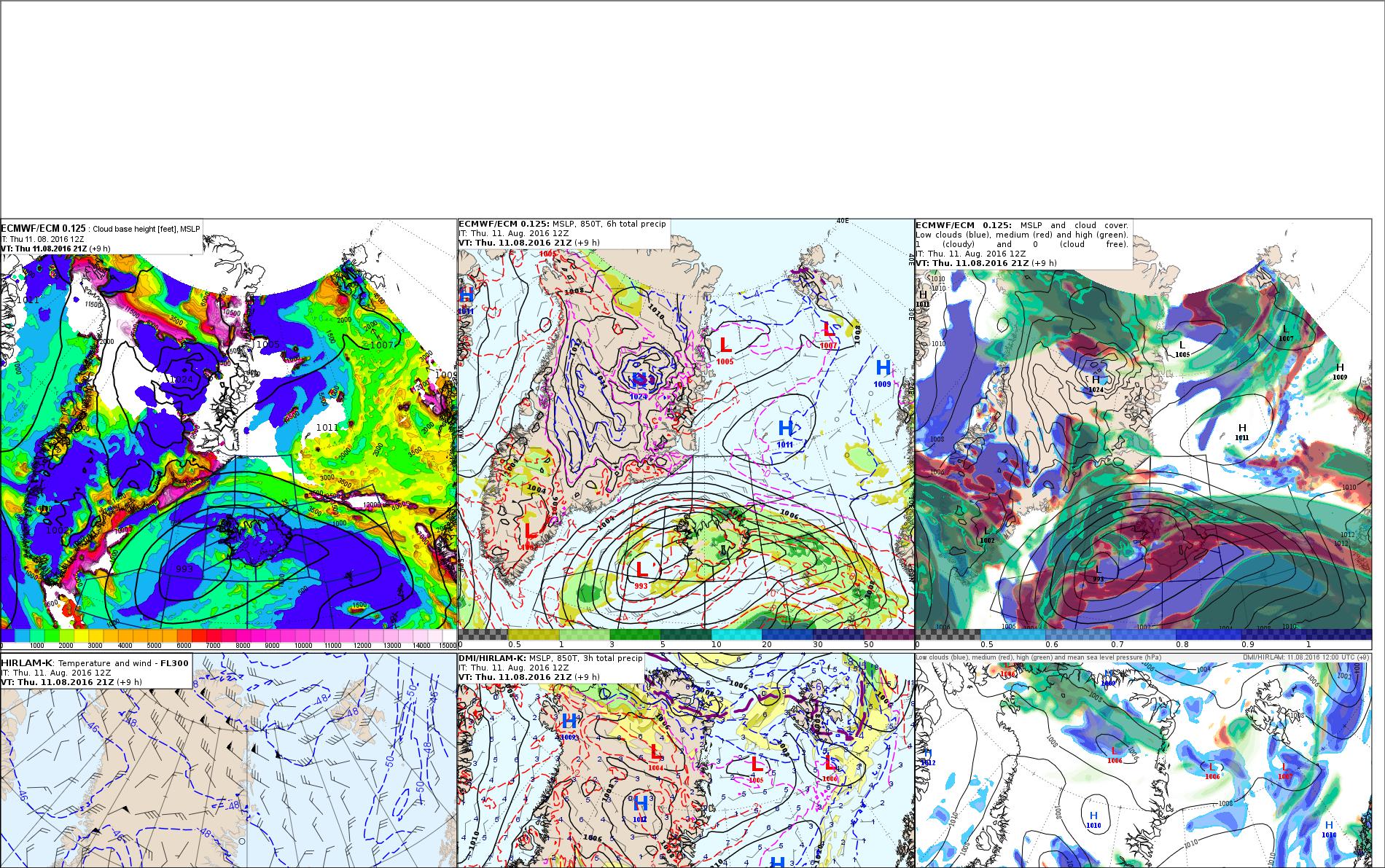Click the cyan swatch between 10 and 20 in precip legend
The image size is (1385, 868).
[x=737, y=634]
